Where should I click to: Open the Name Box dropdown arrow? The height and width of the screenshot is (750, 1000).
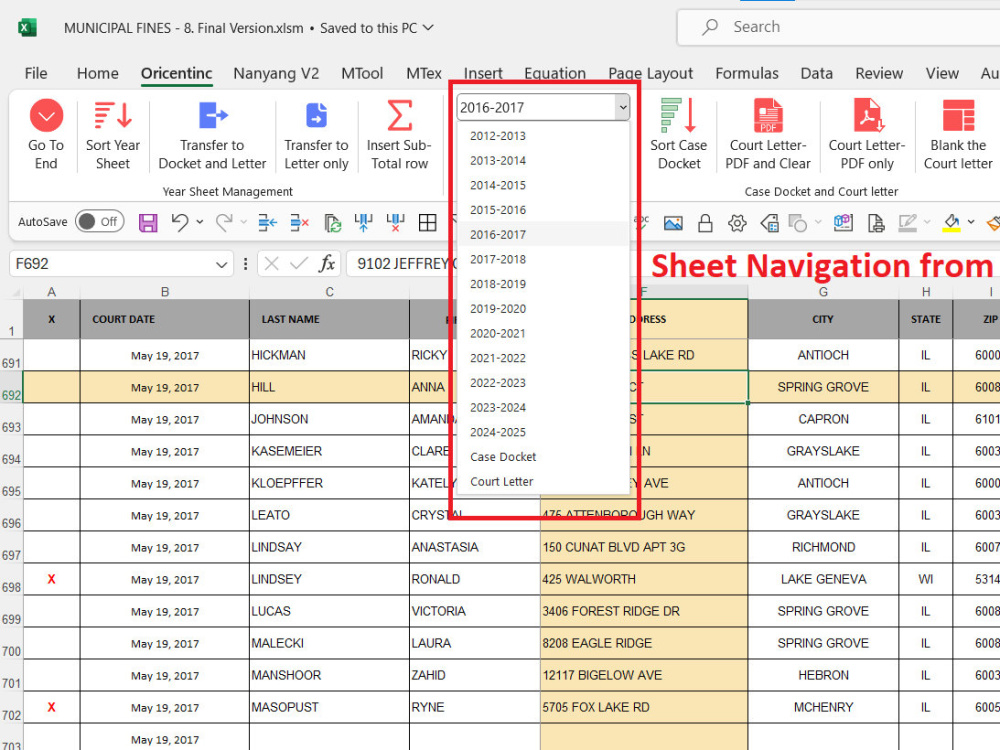coord(221,264)
